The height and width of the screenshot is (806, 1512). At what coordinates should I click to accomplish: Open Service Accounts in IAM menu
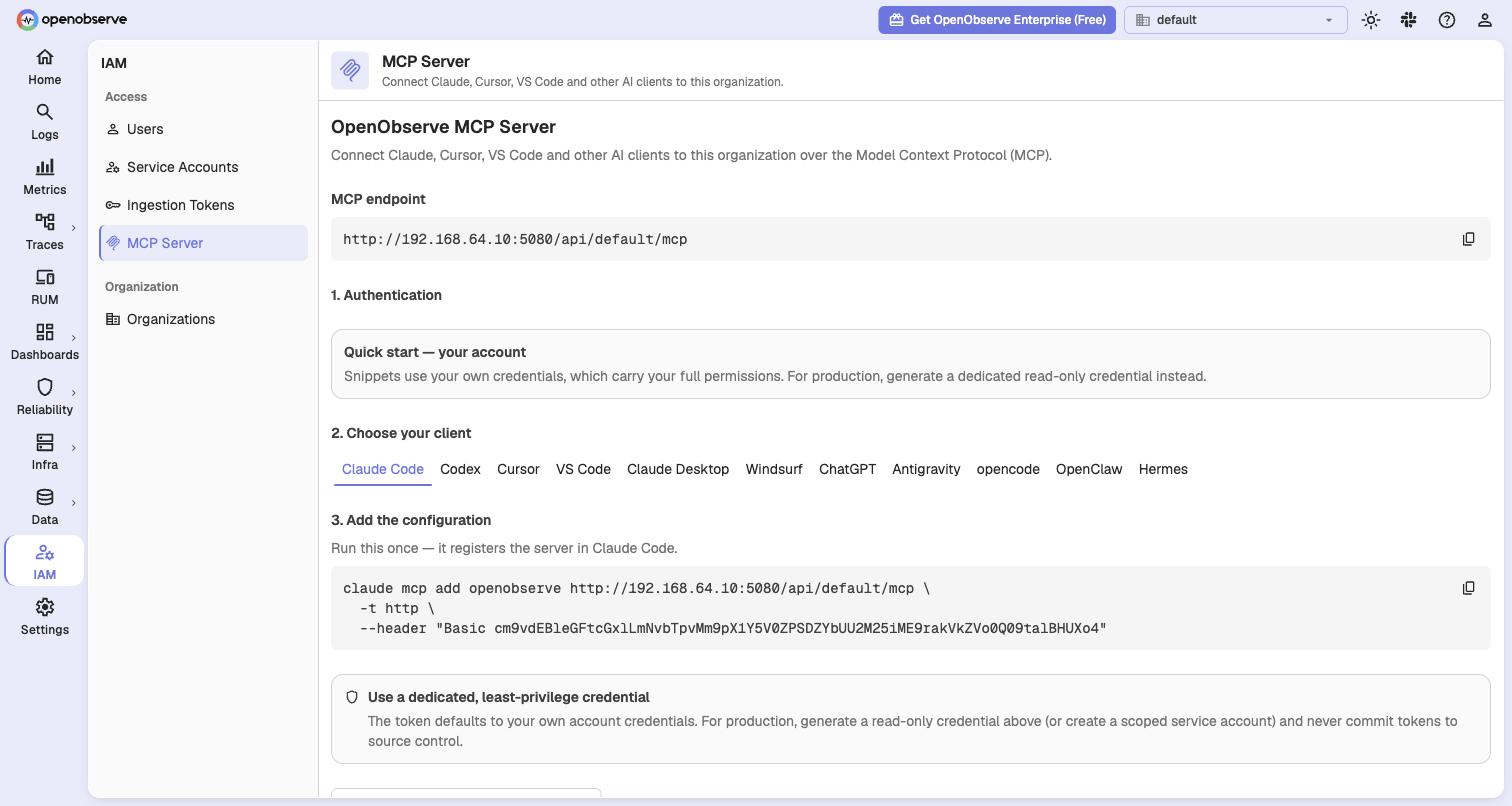coord(204,167)
